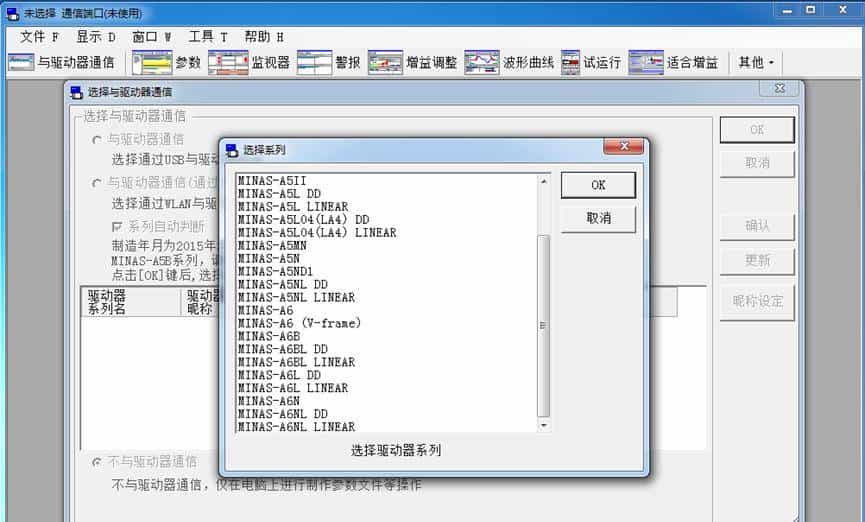This screenshot has height=522, width=865.
Task: Toggle the 系列自动判断 checkbox
Action: pos(117,227)
